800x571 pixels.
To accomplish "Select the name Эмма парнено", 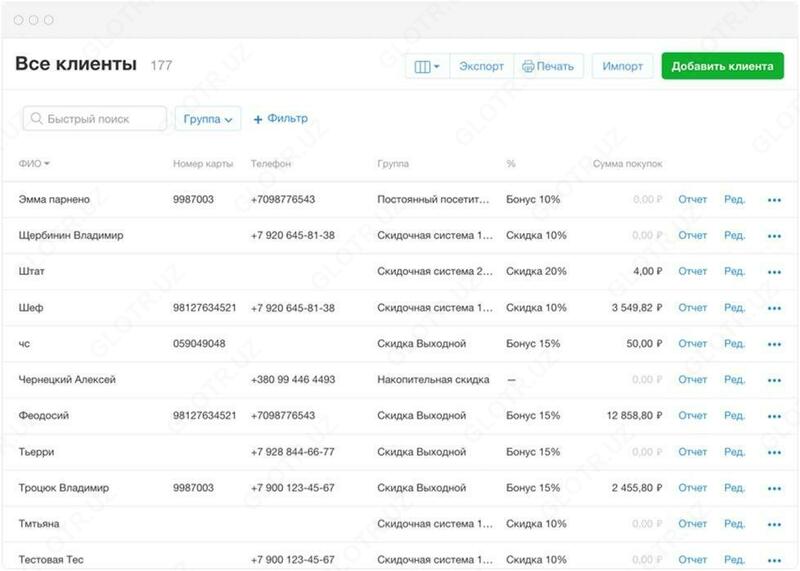I will pos(54,200).
